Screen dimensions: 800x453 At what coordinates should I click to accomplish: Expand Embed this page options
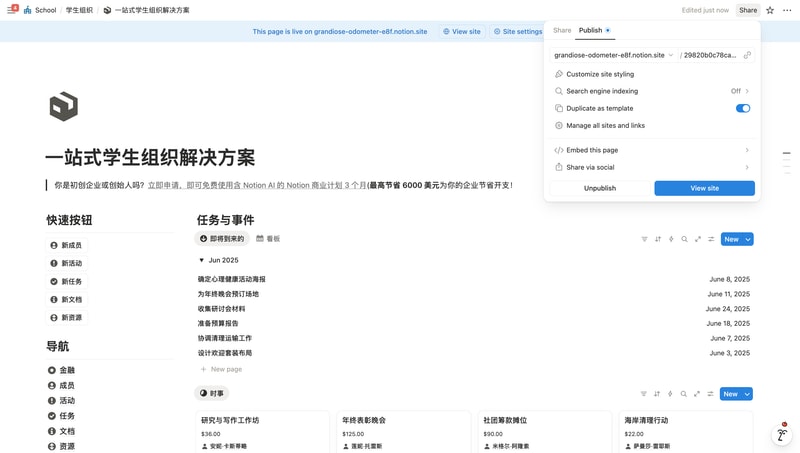tap(652, 150)
